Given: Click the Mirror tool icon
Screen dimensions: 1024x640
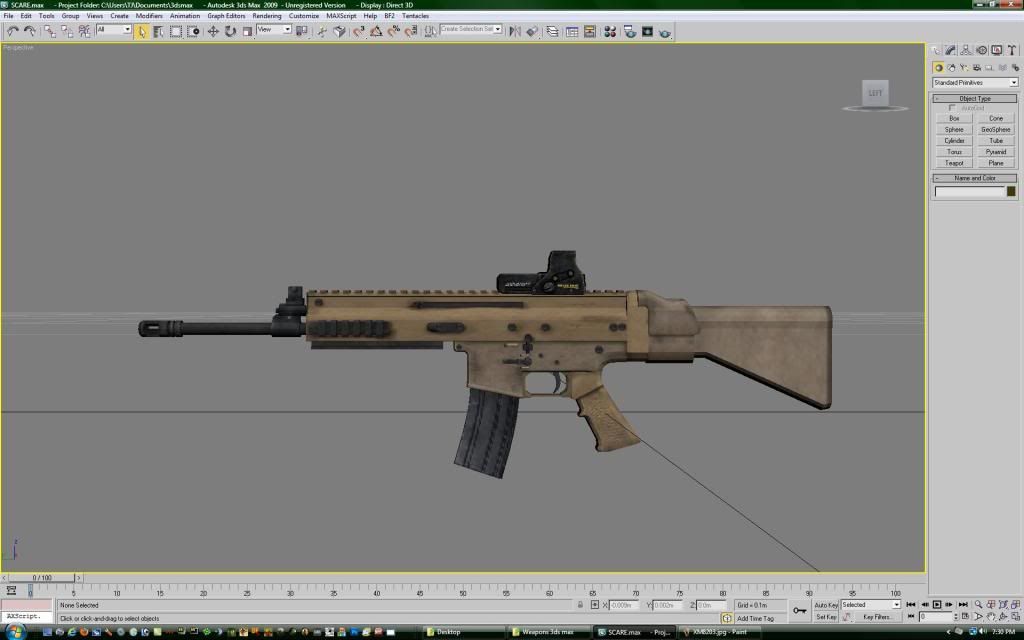Looking at the screenshot, I should click(515, 31).
